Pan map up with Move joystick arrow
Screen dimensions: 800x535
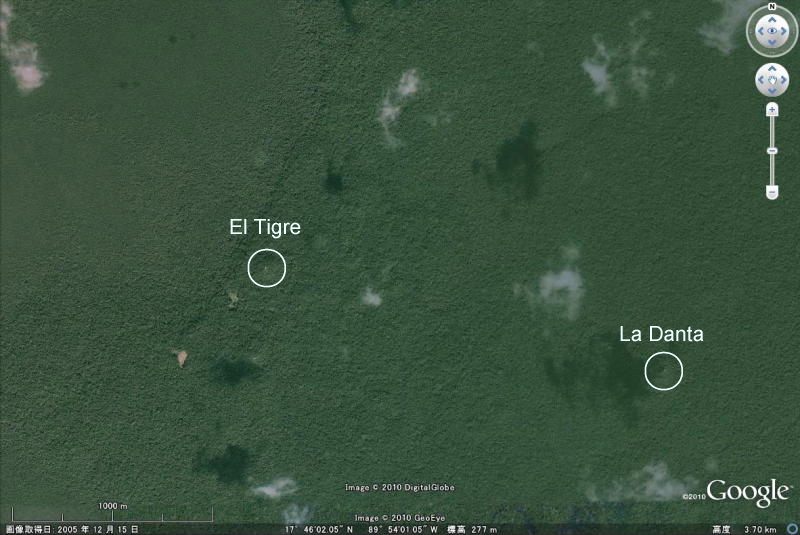772,68
